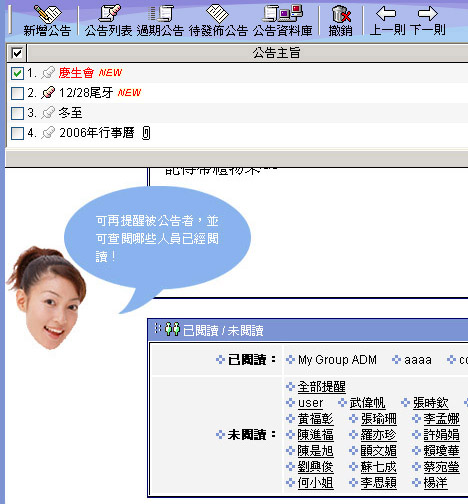This screenshot has width=468, height=504.
Task: Click the 公告主旨 column header
Action: tap(276, 53)
